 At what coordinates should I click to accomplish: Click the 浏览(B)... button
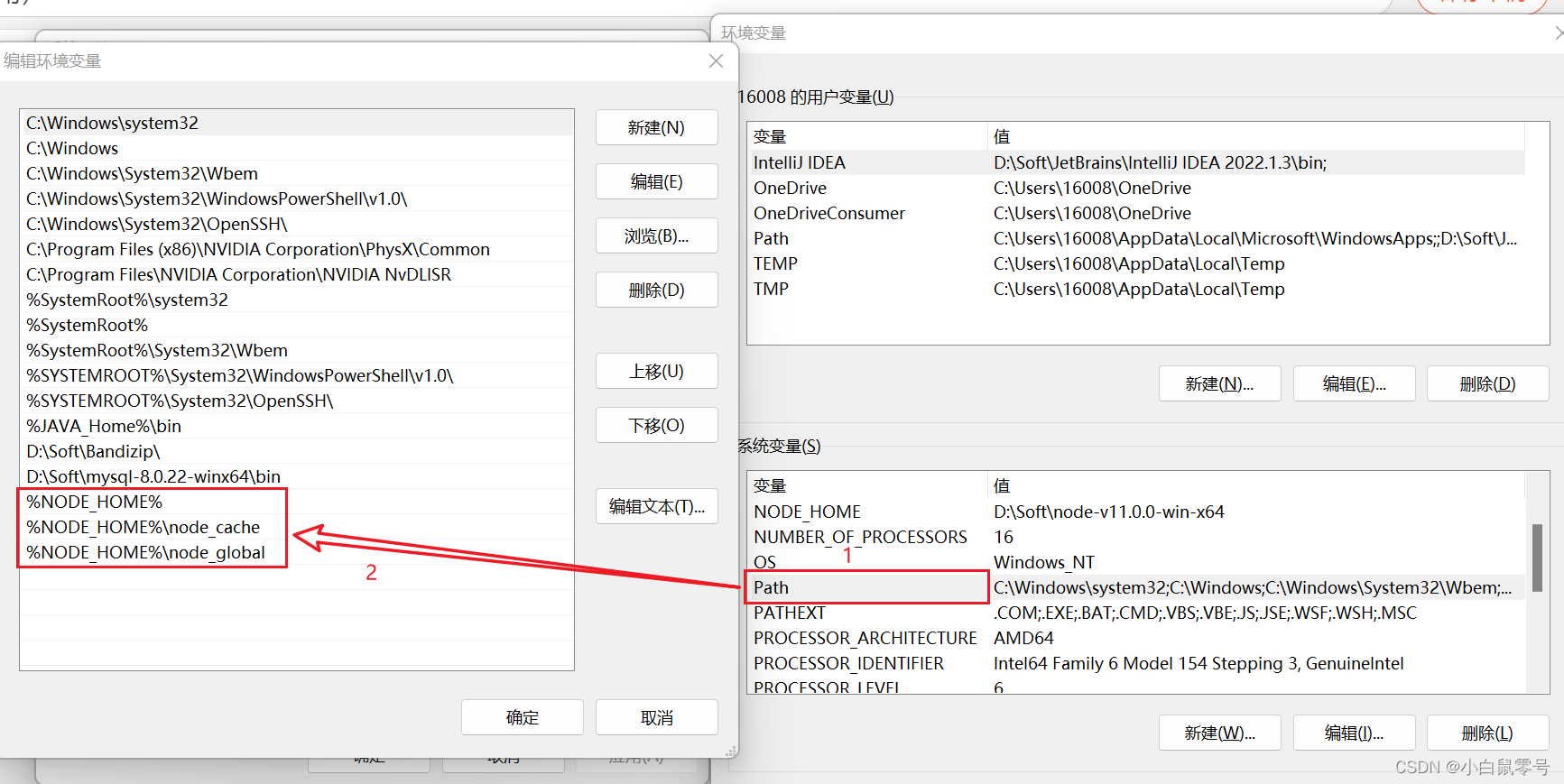tap(656, 235)
